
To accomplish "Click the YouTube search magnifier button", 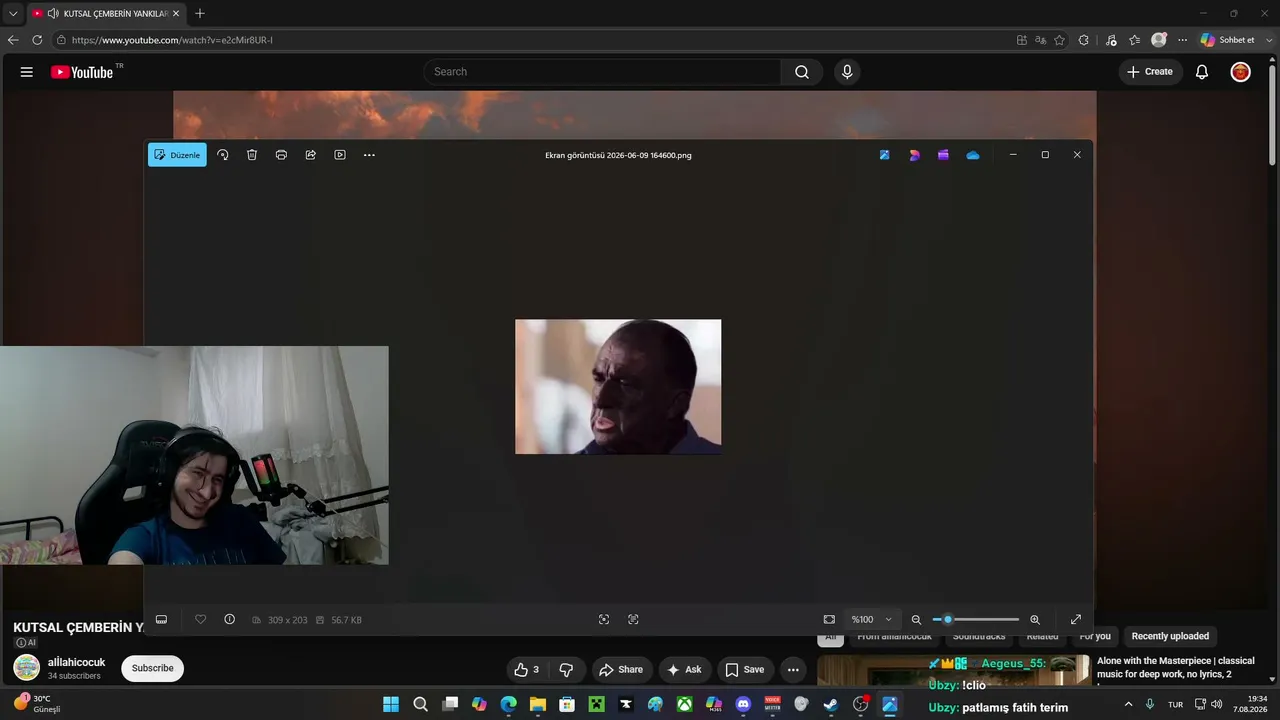I will 802,72.
